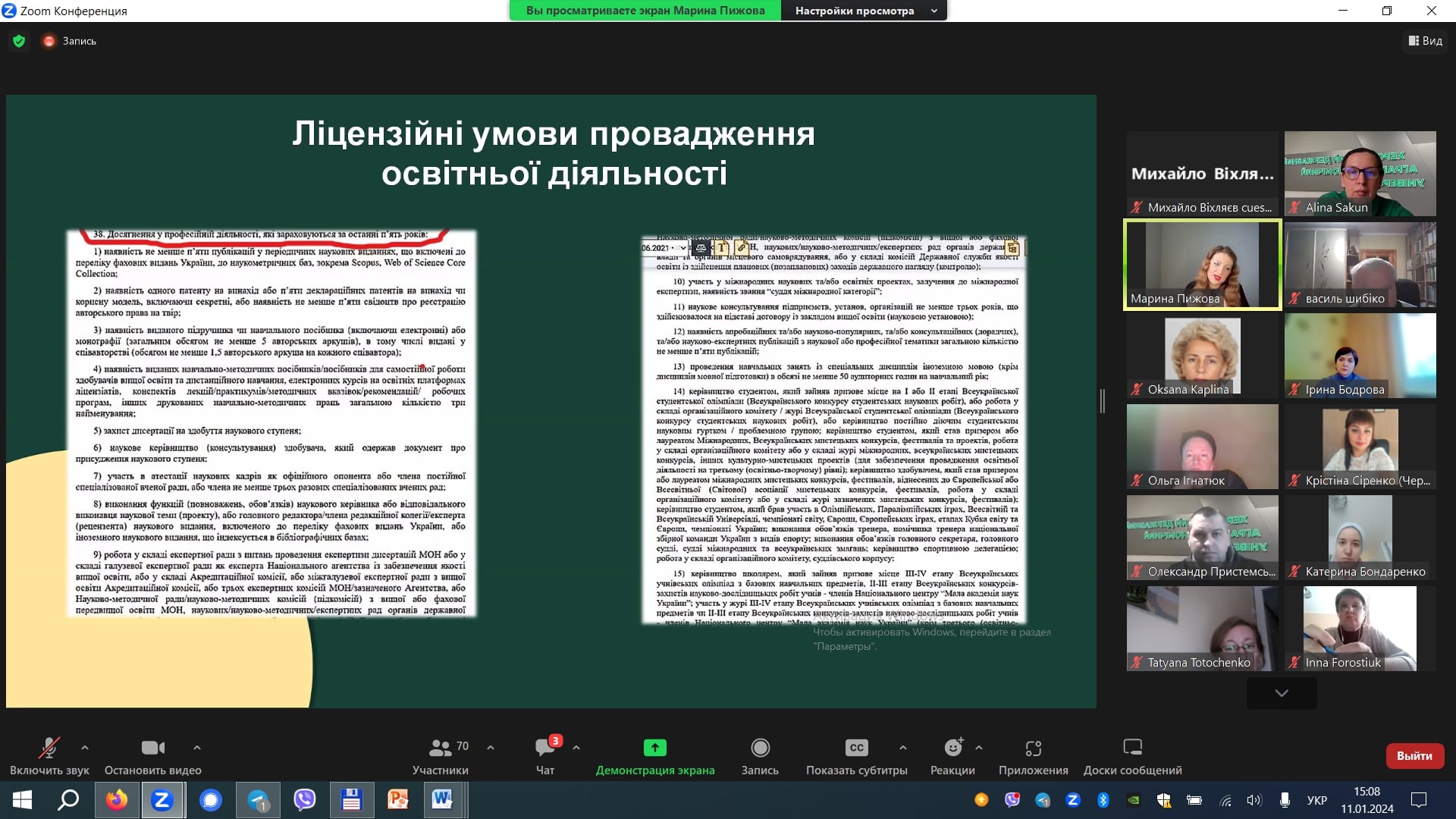Image resolution: width=1456 pixels, height=819 pixels.
Task: Expand audio options arrow next to microphone
Action: 84,748
